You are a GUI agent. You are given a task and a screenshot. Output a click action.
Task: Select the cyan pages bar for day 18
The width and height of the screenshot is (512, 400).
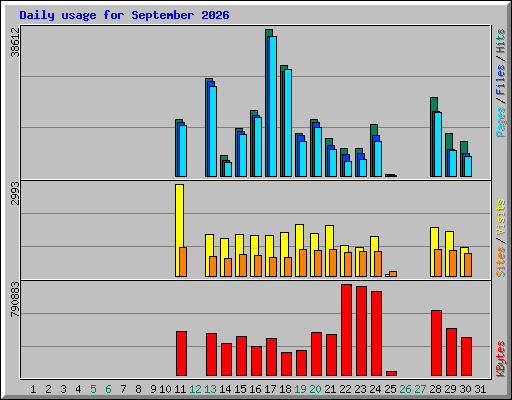coord(288,123)
